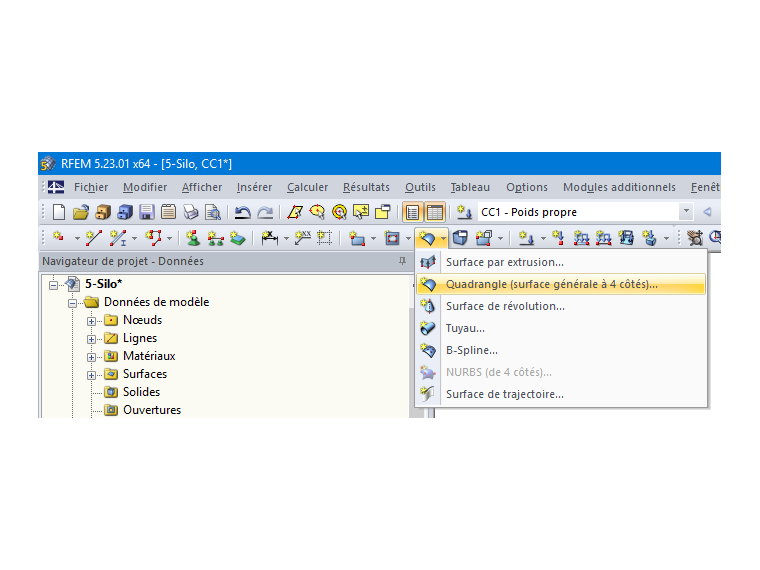Select the new line tool
Viewport: 760px width, 570px height.
pos(94,238)
